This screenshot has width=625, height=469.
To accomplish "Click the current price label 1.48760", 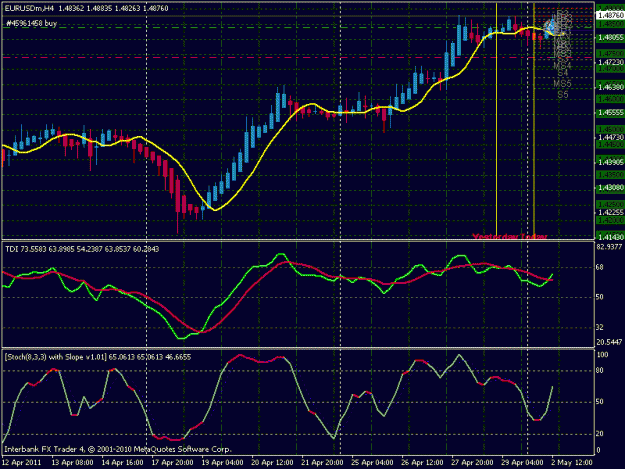I will [610, 16].
